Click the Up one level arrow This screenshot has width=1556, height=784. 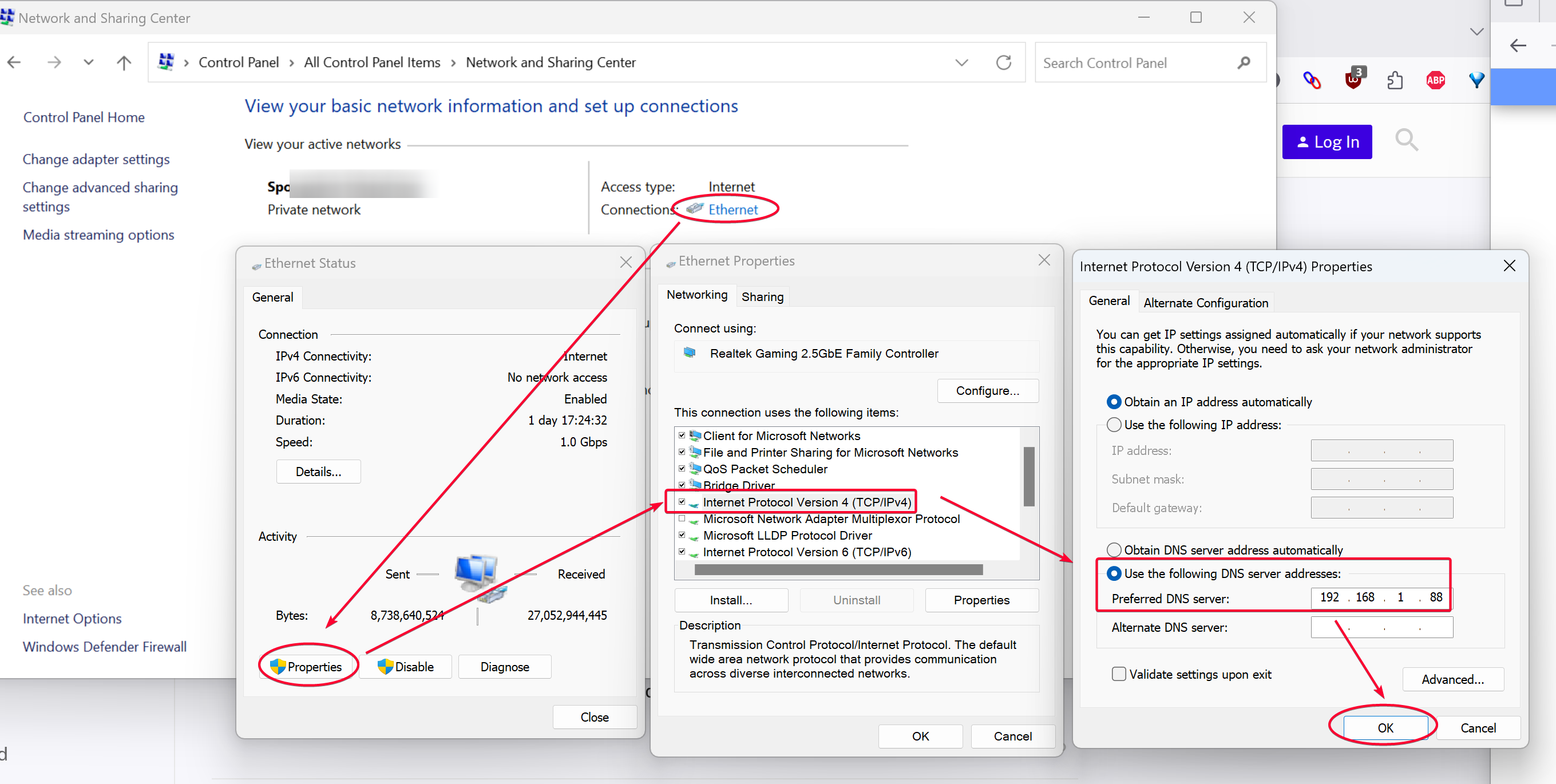click(x=124, y=62)
